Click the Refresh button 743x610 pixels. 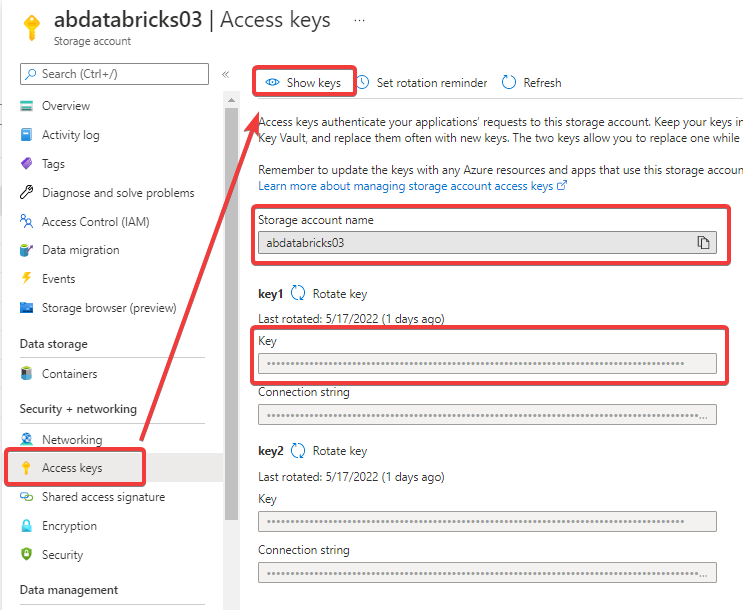pyautogui.click(x=531, y=82)
